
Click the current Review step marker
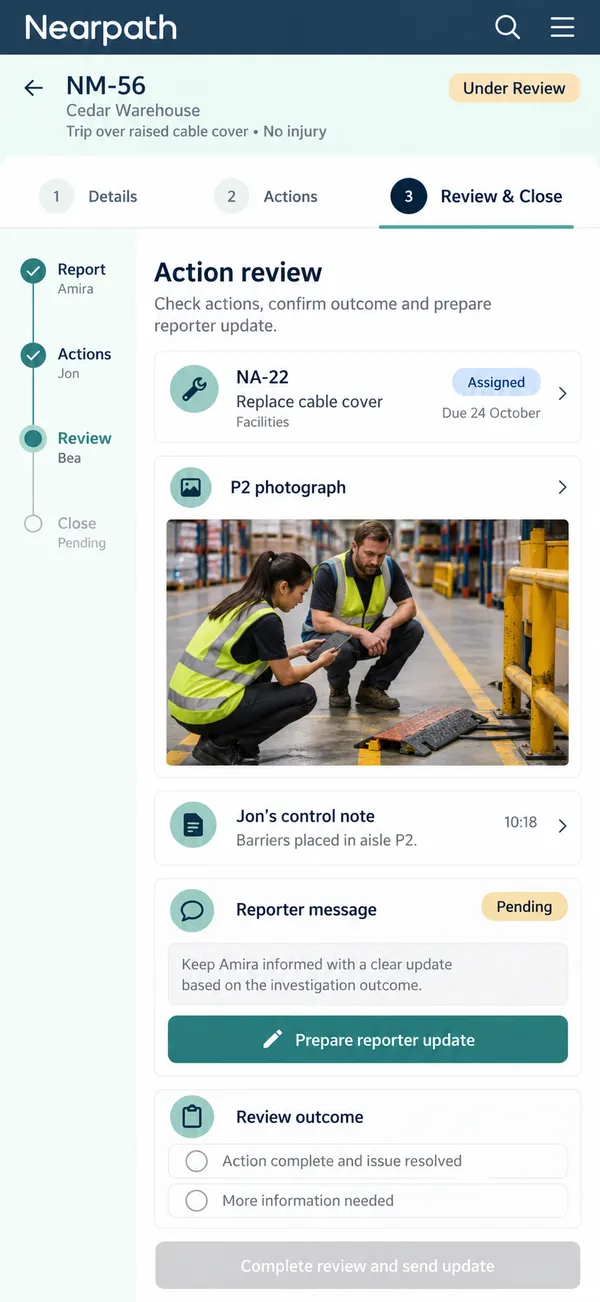[33, 438]
